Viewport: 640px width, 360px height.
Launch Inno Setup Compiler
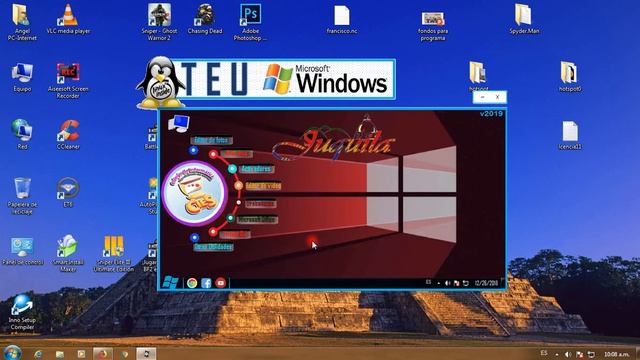[22, 312]
